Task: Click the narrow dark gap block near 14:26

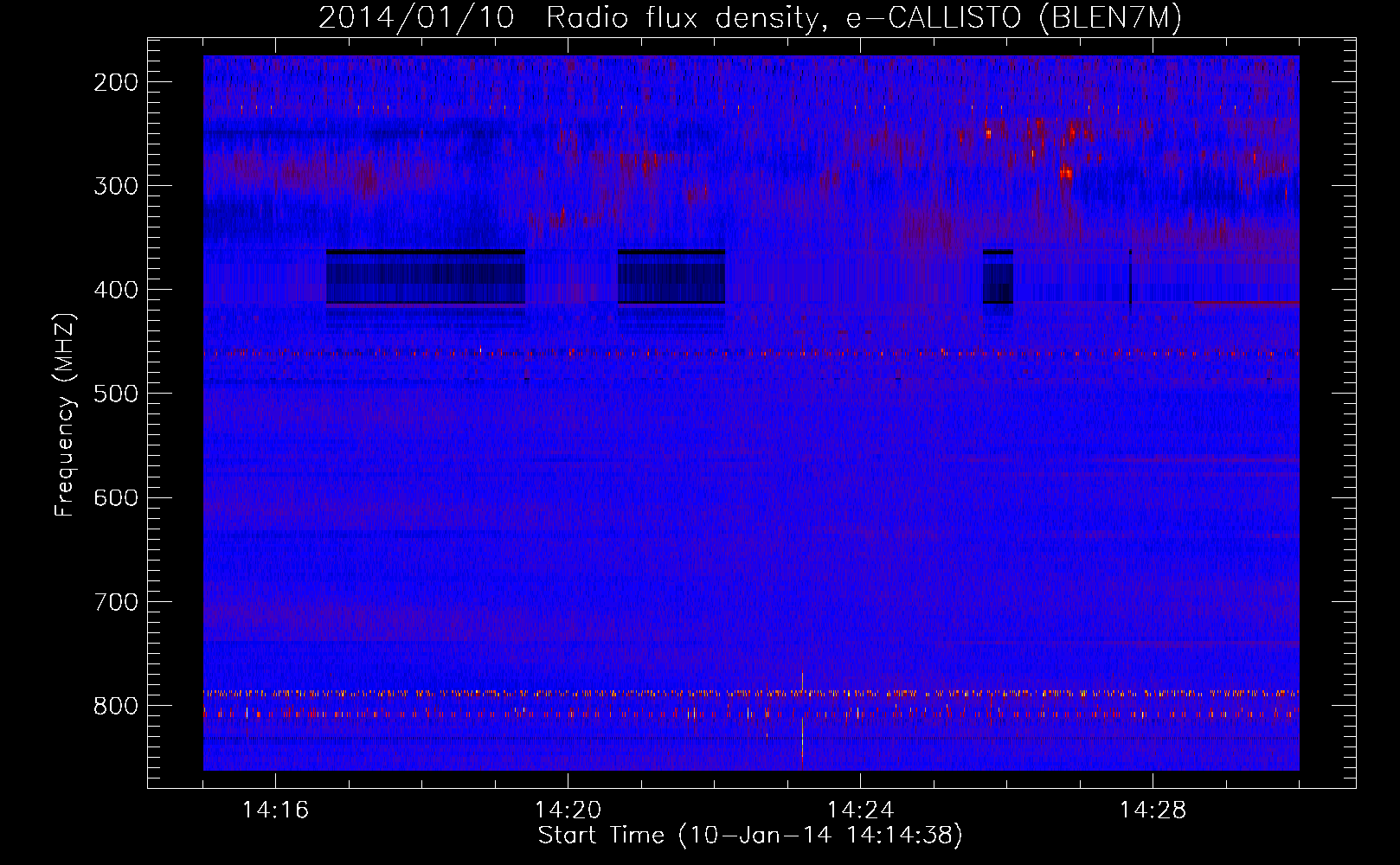Action: tap(998, 277)
